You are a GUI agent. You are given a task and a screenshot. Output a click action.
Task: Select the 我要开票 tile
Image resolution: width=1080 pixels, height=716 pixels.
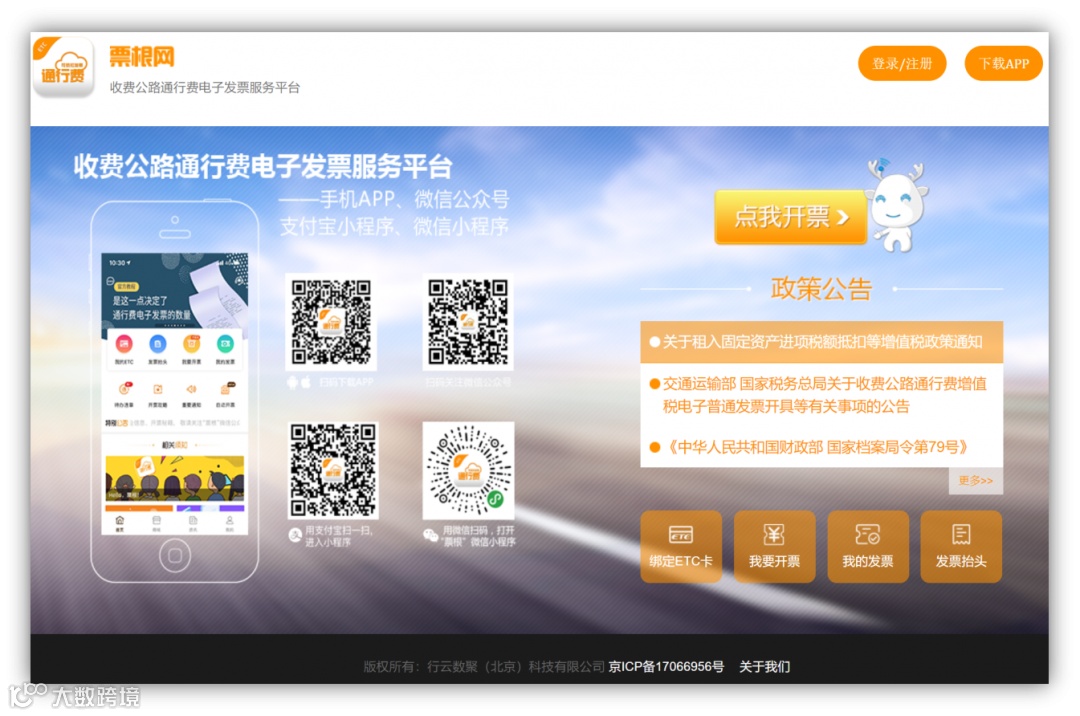tap(774, 547)
